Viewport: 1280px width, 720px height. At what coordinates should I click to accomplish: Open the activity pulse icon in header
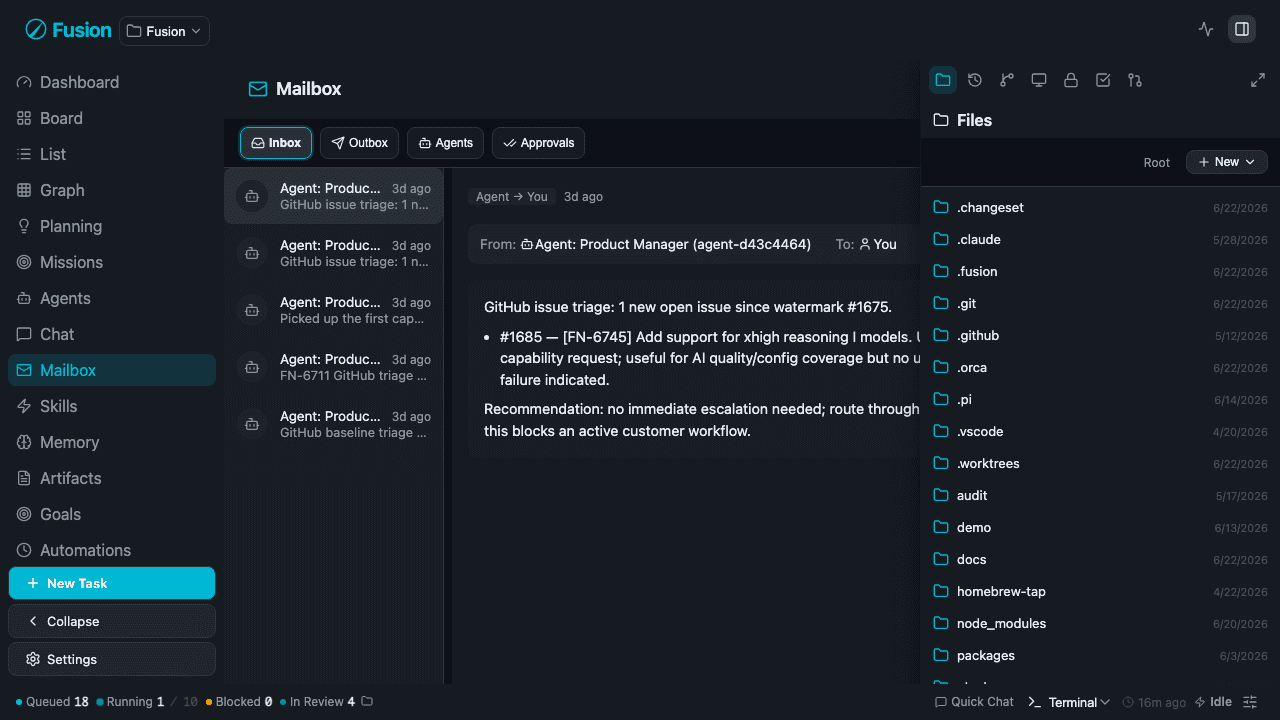click(x=1206, y=29)
